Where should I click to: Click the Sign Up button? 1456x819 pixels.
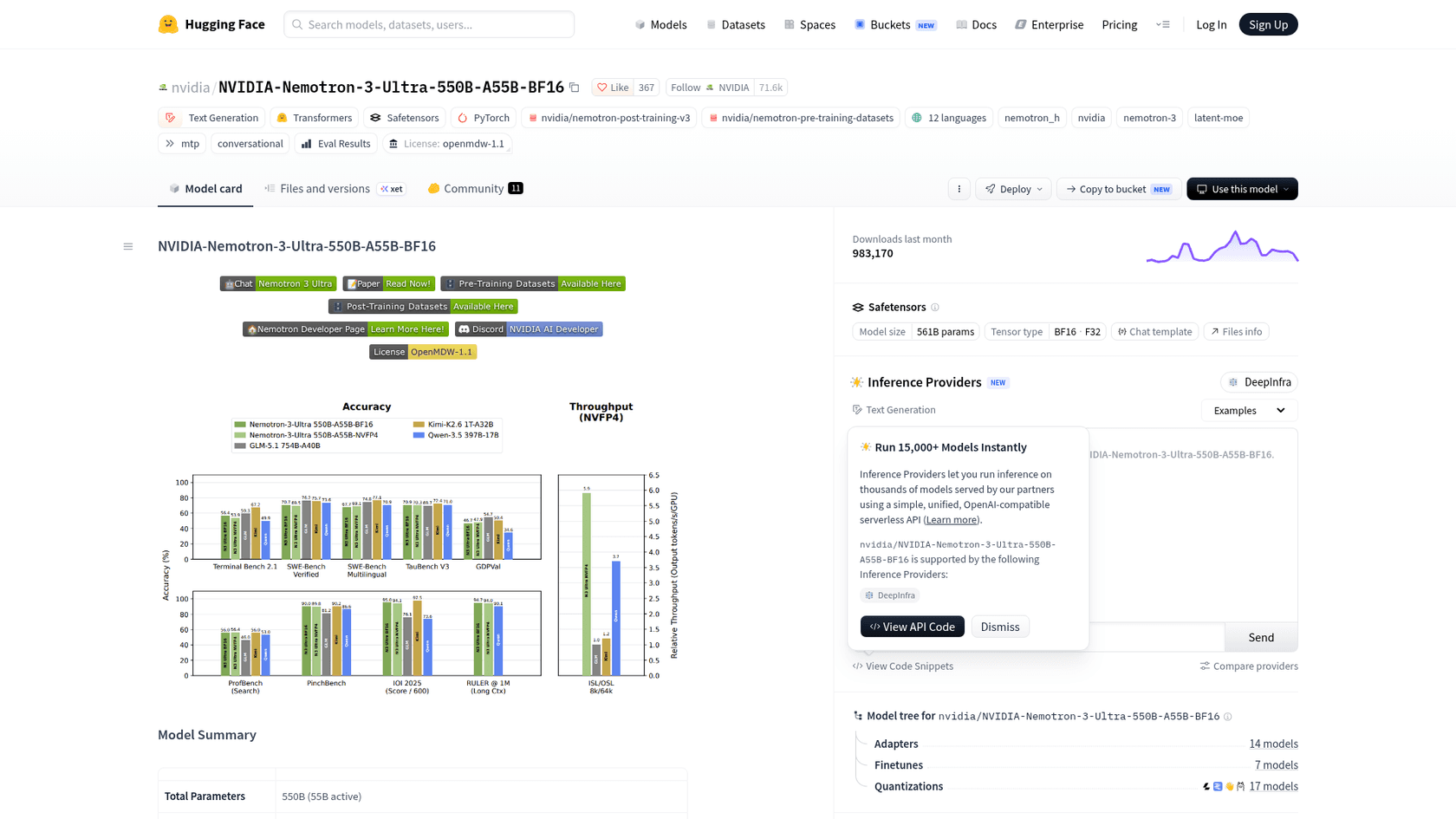(1268, 24)
